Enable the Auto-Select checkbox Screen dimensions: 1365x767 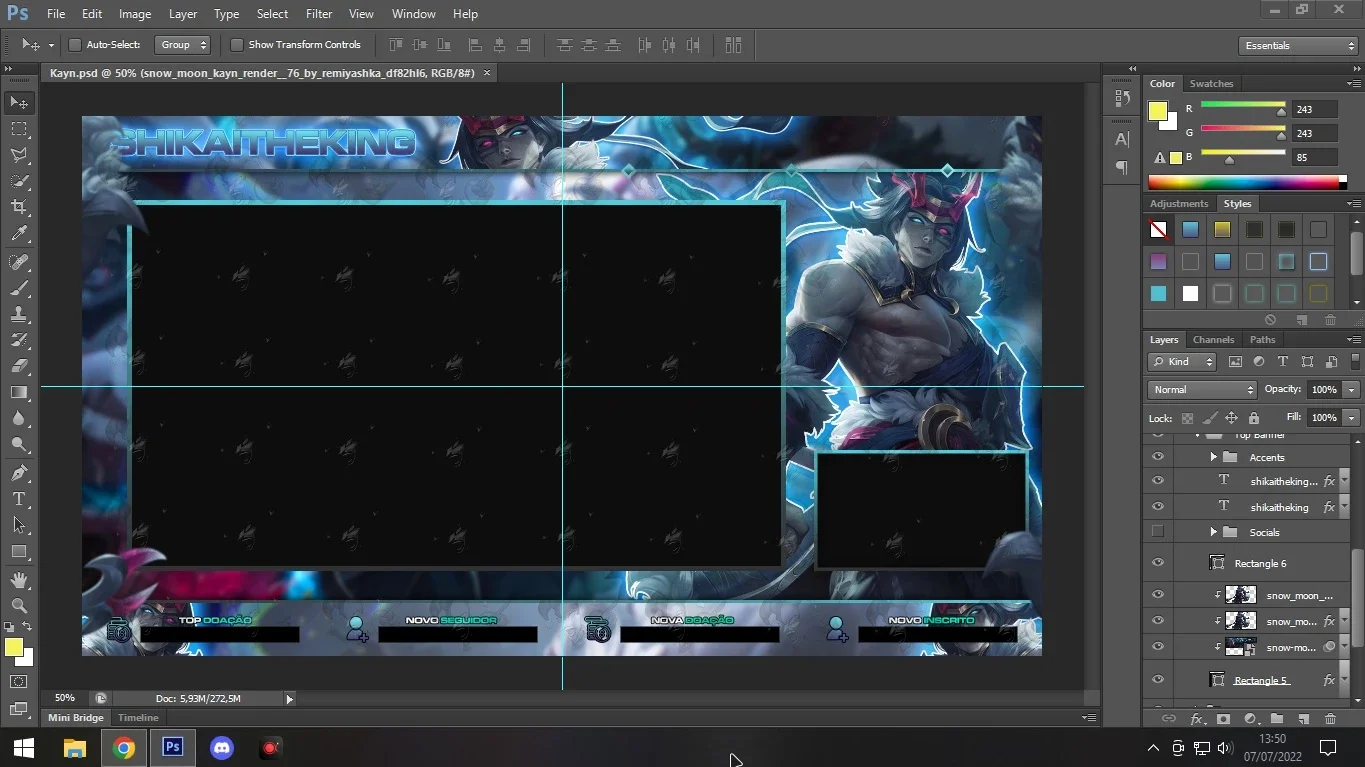75,45
